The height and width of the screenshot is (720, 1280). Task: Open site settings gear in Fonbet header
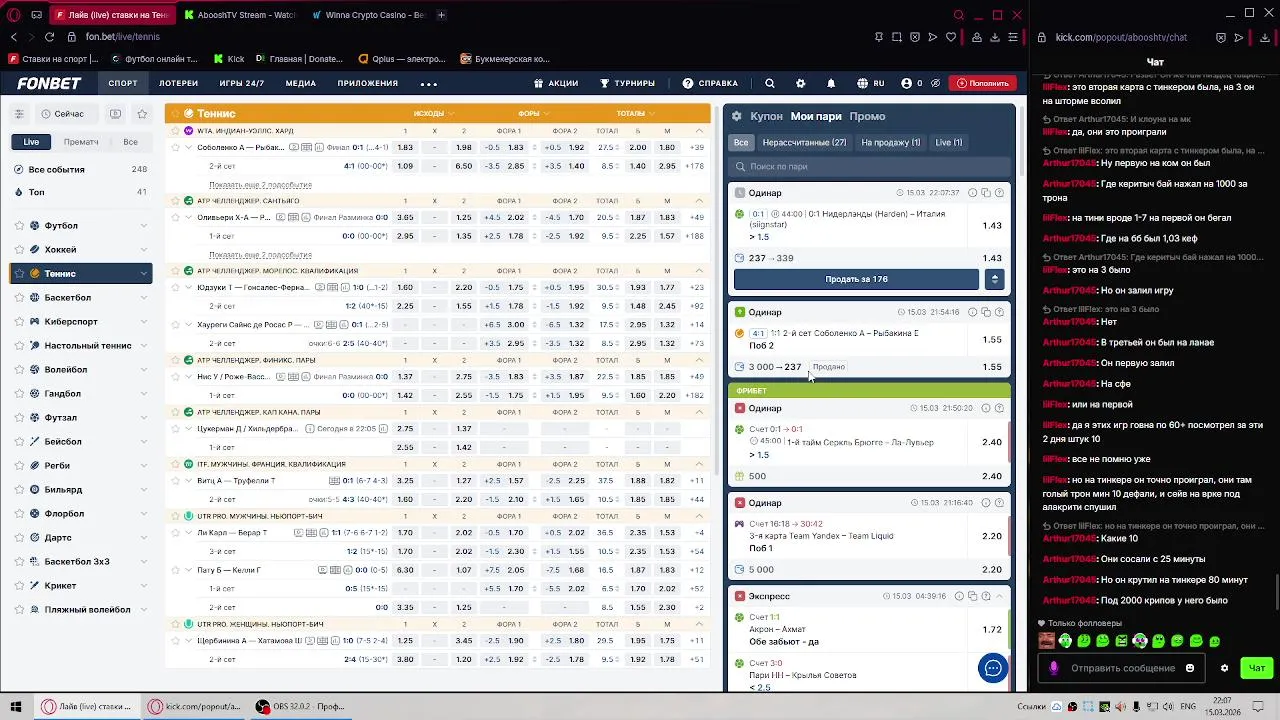pos(800,83)
